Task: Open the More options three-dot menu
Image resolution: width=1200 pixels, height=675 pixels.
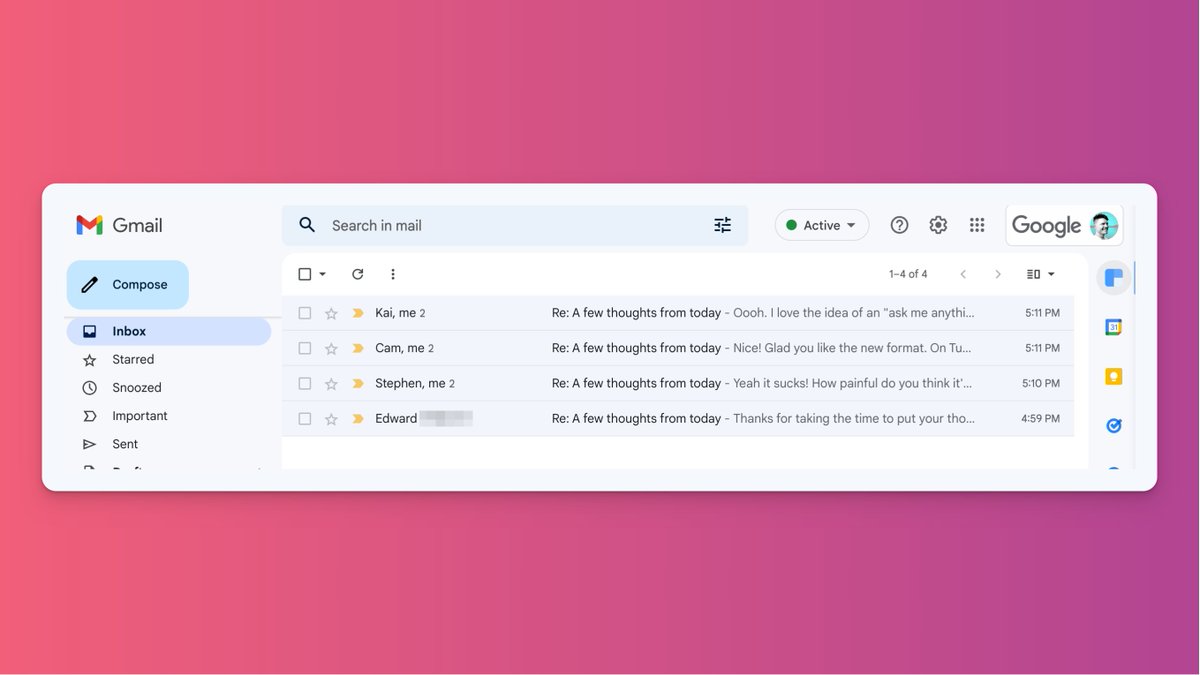Action: 392,274
